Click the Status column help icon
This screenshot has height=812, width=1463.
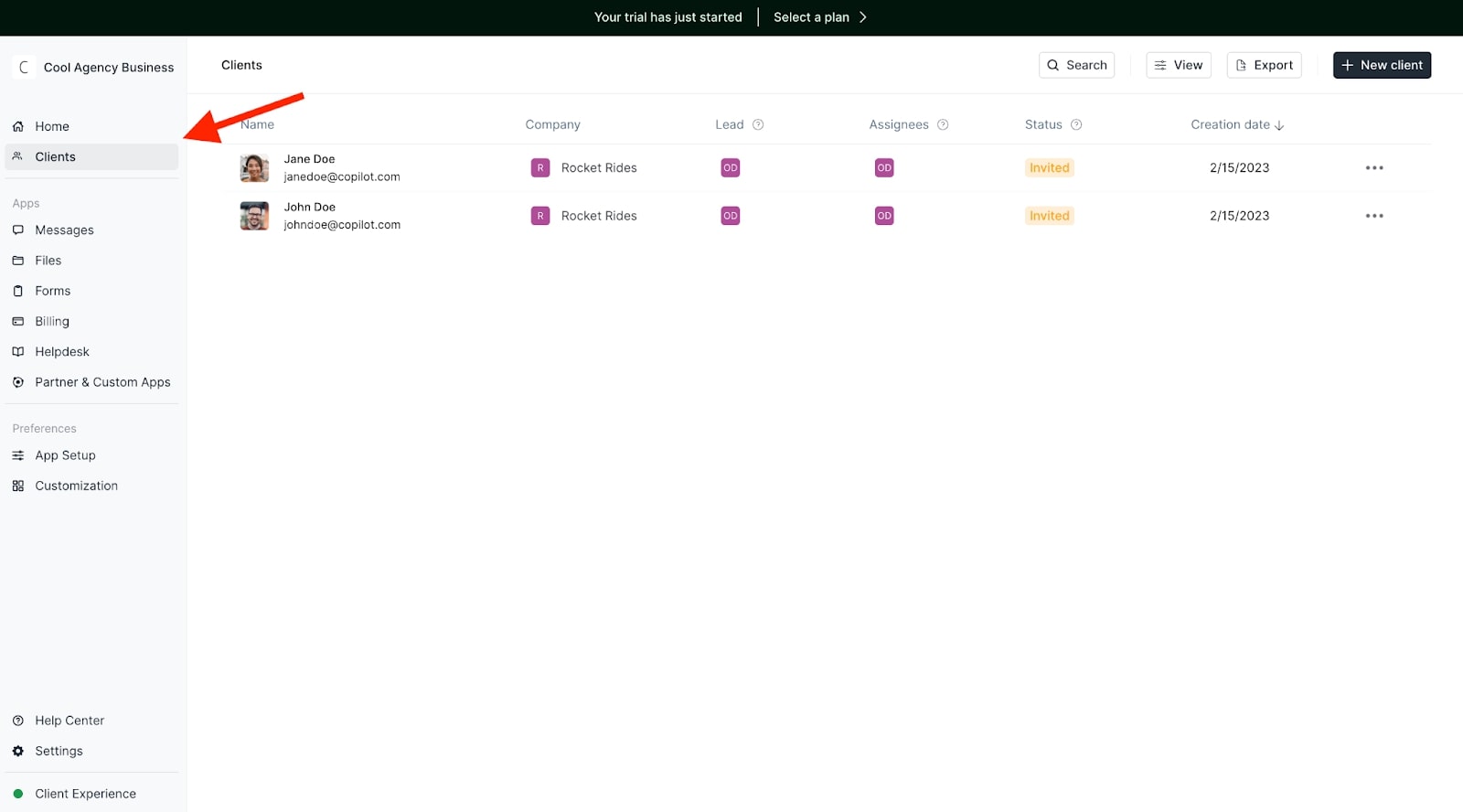pyautogui.click(x=1076, y=124)
